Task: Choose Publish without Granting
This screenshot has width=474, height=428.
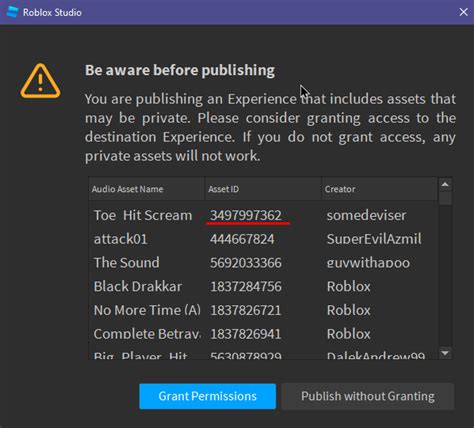Action: 368,396
